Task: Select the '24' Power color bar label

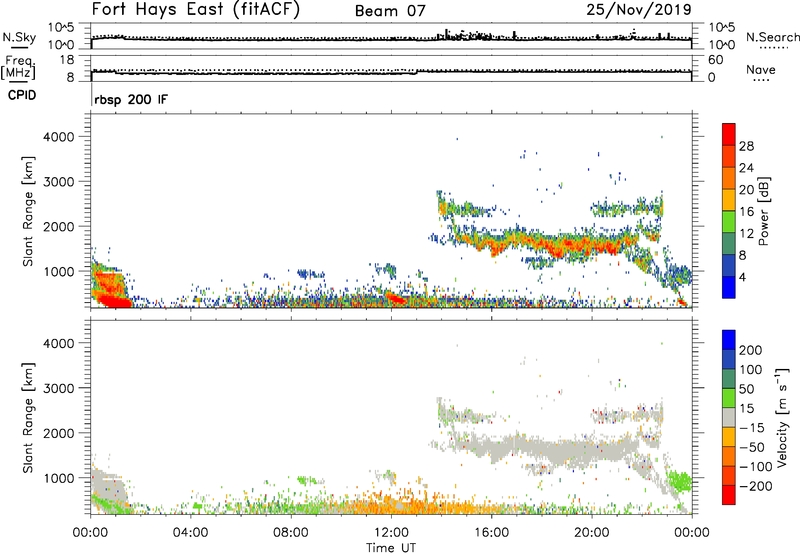Action: tap(746, 168)
